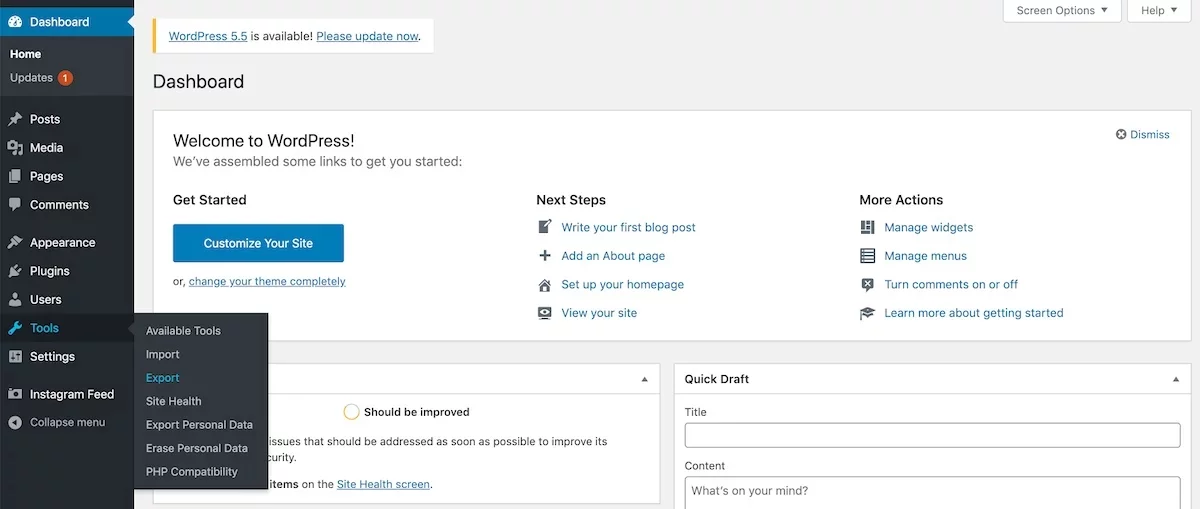This screenshot has height=509, width=1200.
Task: Click the Add an About page link
Action: [613, 256]
